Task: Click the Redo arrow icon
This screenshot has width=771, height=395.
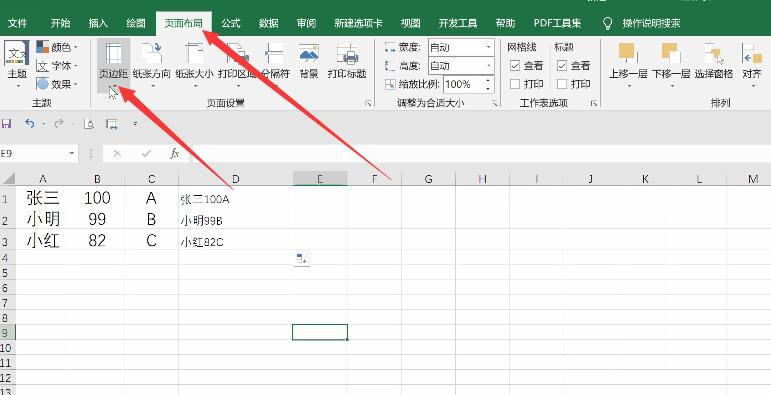Action: [x=59, y=124]
